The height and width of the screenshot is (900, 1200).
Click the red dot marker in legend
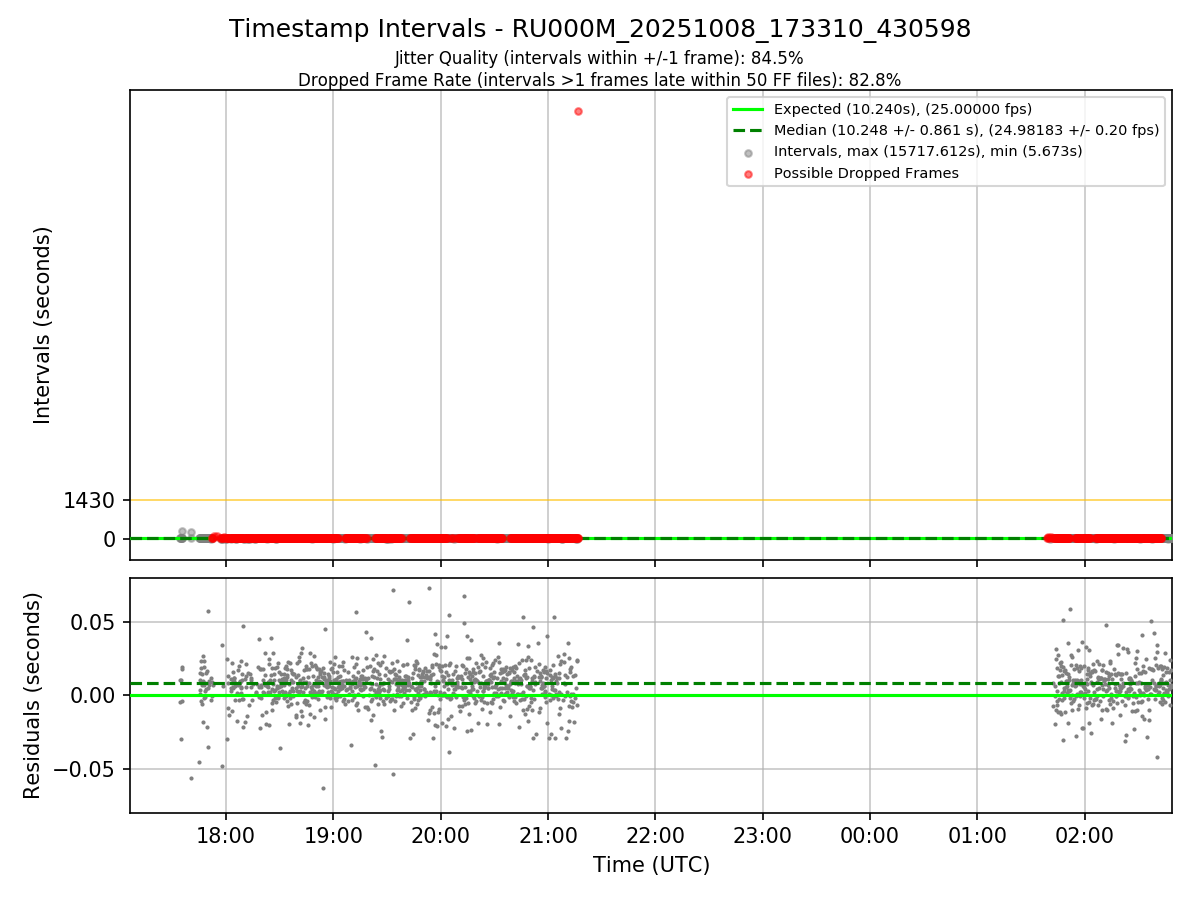click(748, 173)
